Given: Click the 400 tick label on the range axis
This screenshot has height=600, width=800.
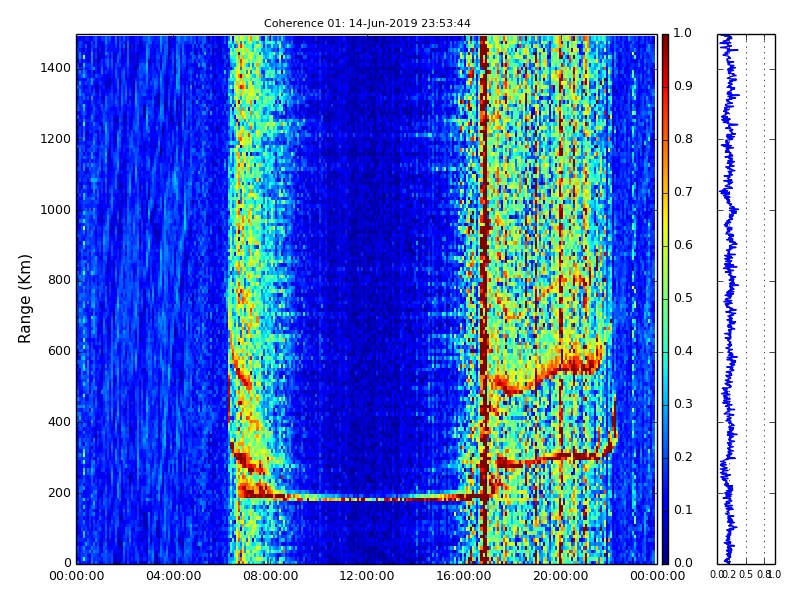Looking at the screenshot, I should coord(59,422).
